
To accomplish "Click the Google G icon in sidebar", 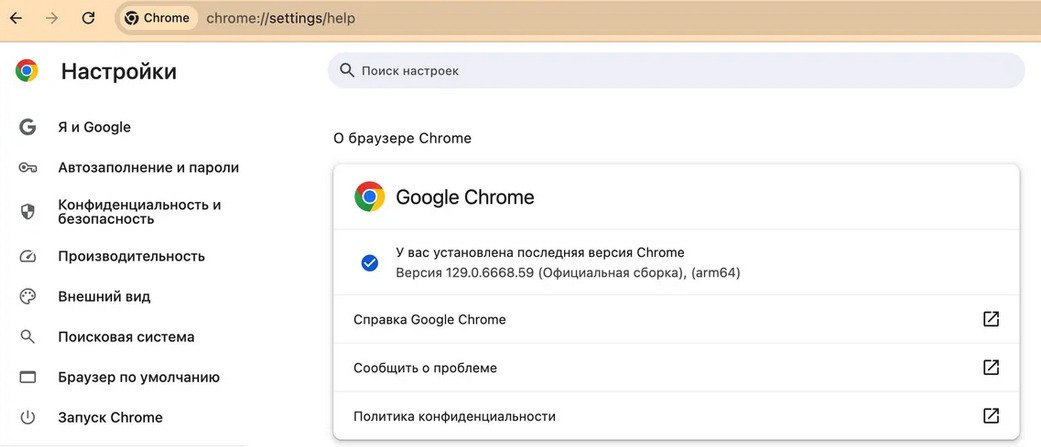I will [x=27, y=127].
